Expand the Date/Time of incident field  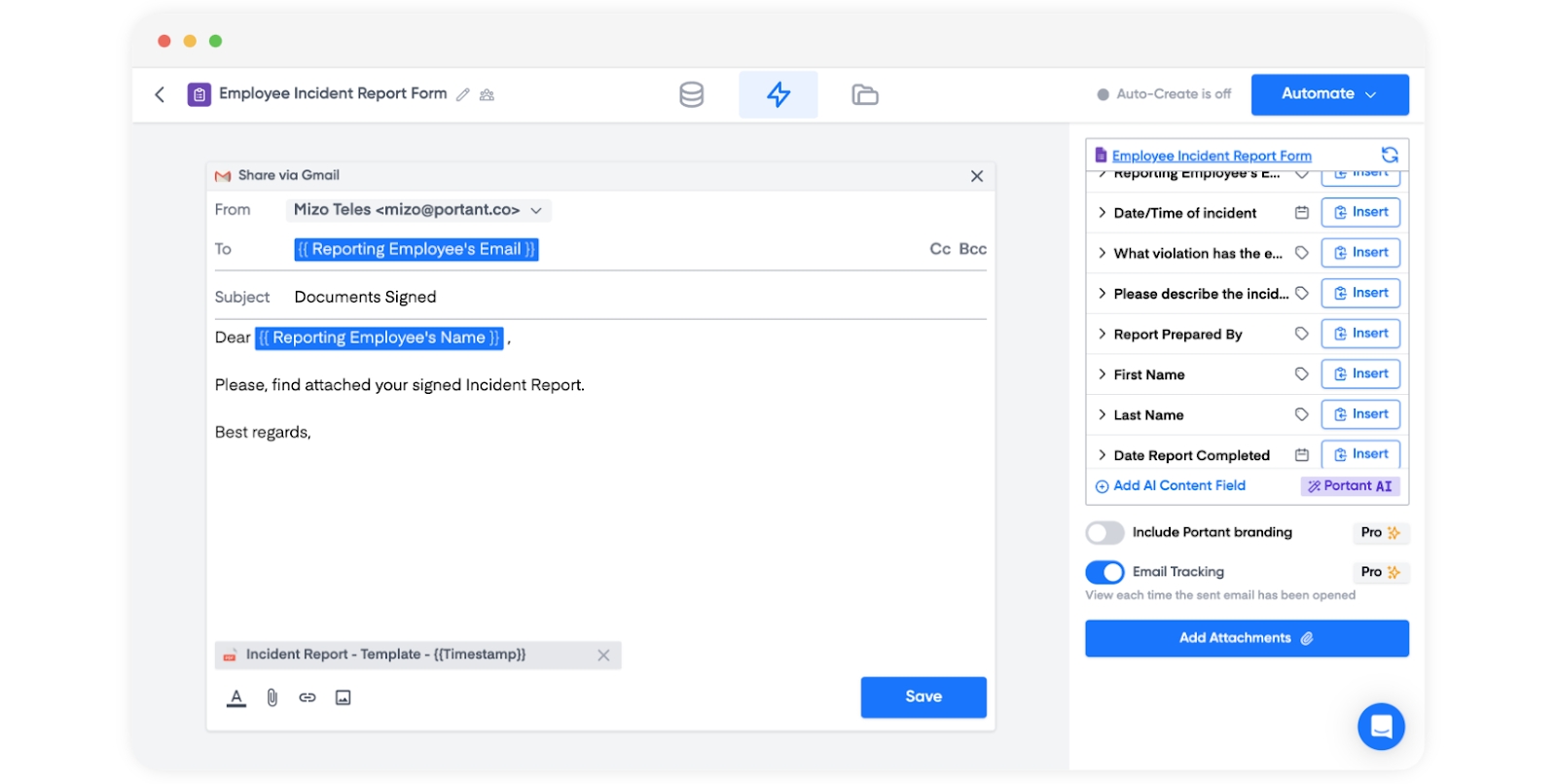pos(1103,213)
